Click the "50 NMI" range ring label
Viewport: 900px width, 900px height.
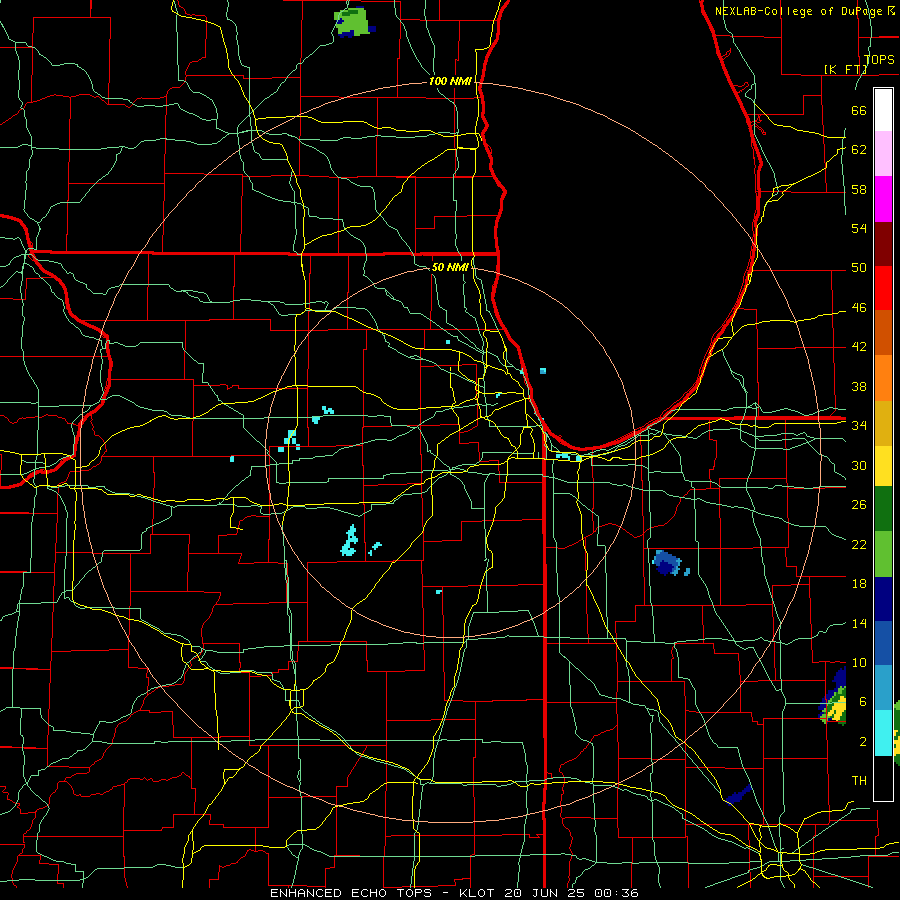click(x=450, y=267)
